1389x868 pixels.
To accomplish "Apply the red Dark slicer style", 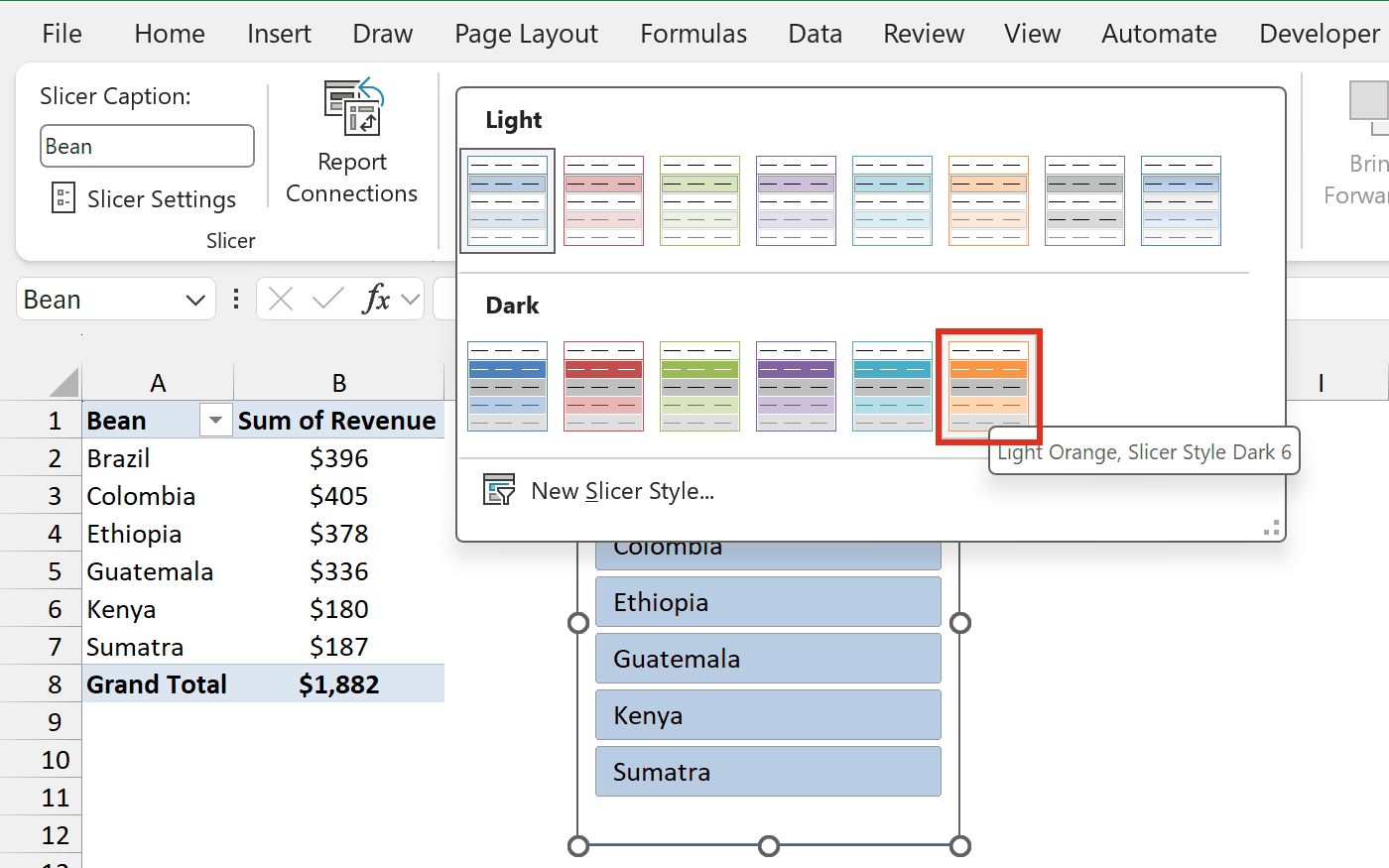I will [x=603, y=386].
